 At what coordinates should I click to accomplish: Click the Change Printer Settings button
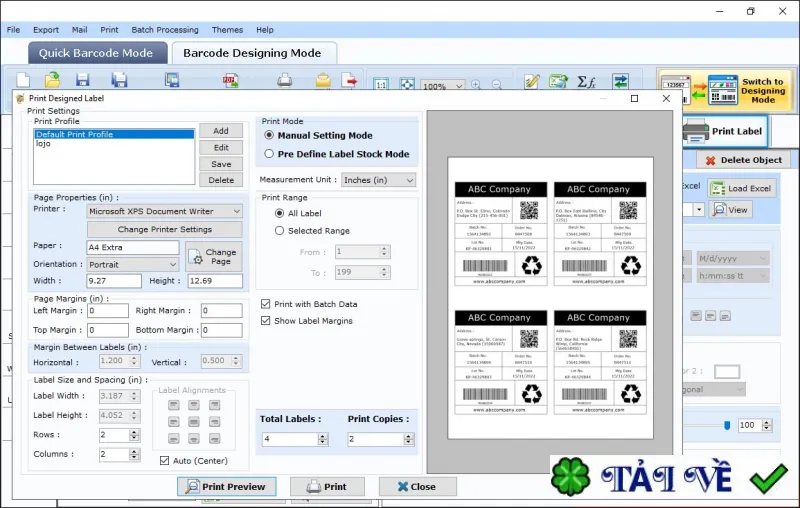pyautogui.click(x=165, y=230)
